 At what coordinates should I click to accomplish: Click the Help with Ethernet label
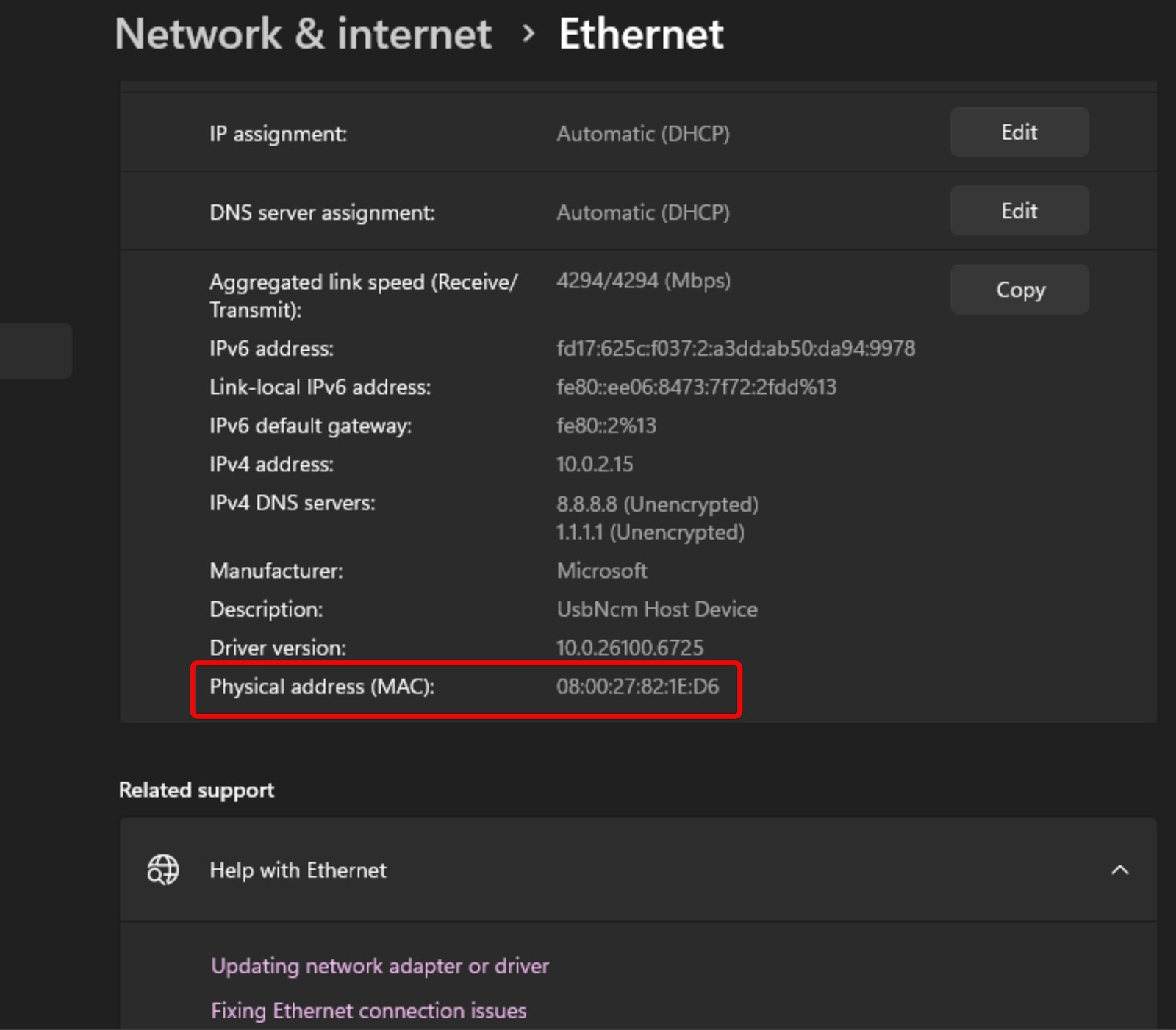[298, 870]
